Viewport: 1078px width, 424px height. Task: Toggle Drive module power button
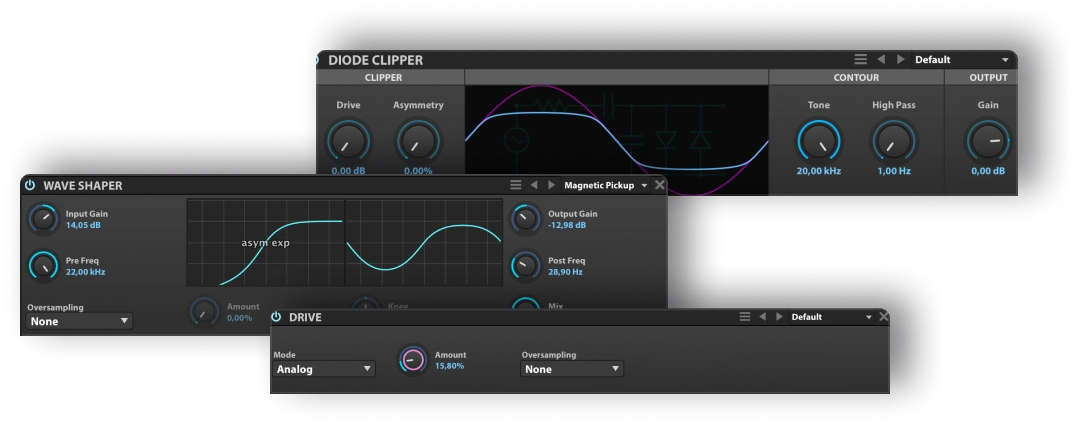coord(276,317)
